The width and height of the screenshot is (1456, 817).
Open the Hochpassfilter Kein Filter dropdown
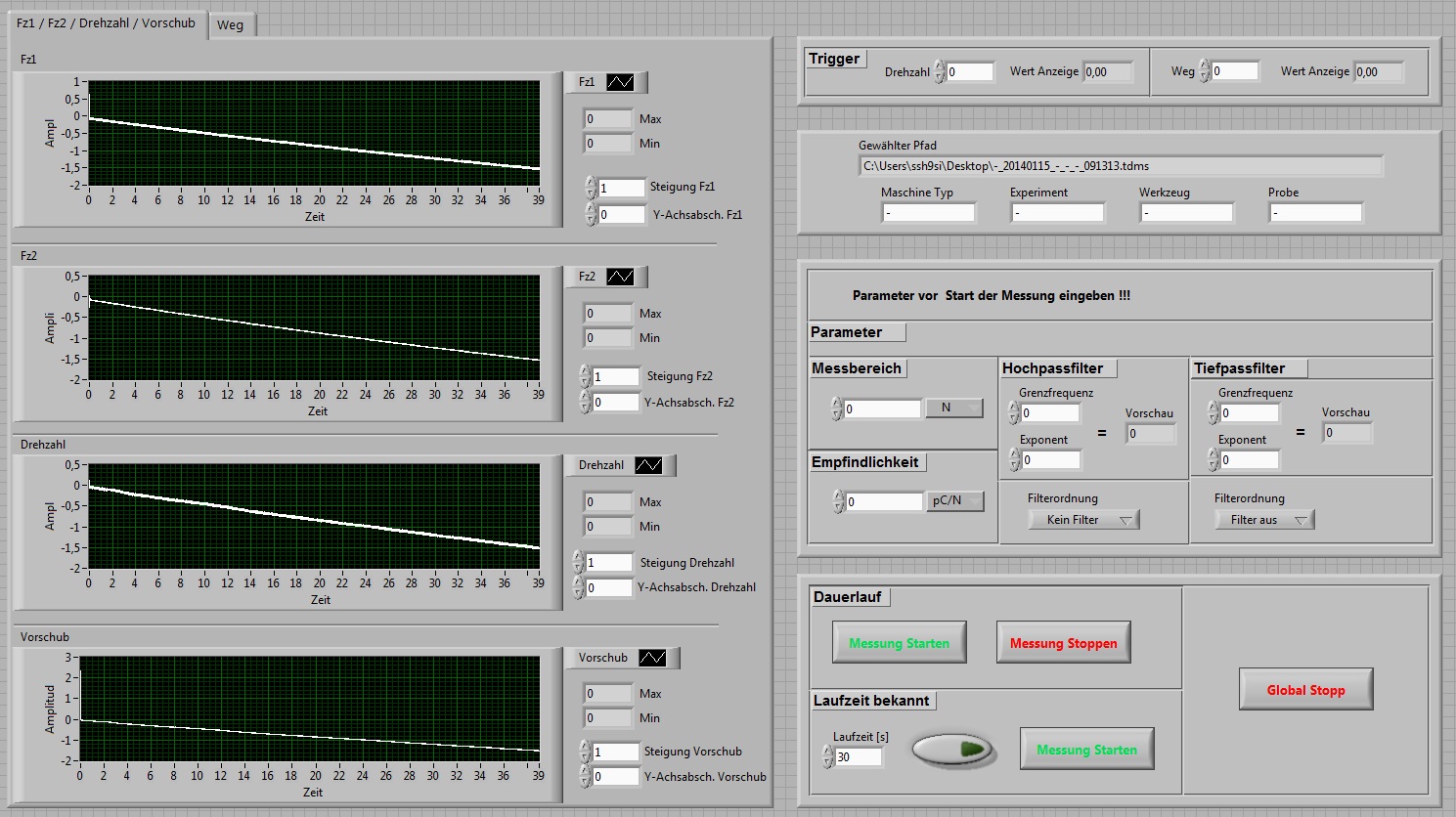click(1083, 520)
